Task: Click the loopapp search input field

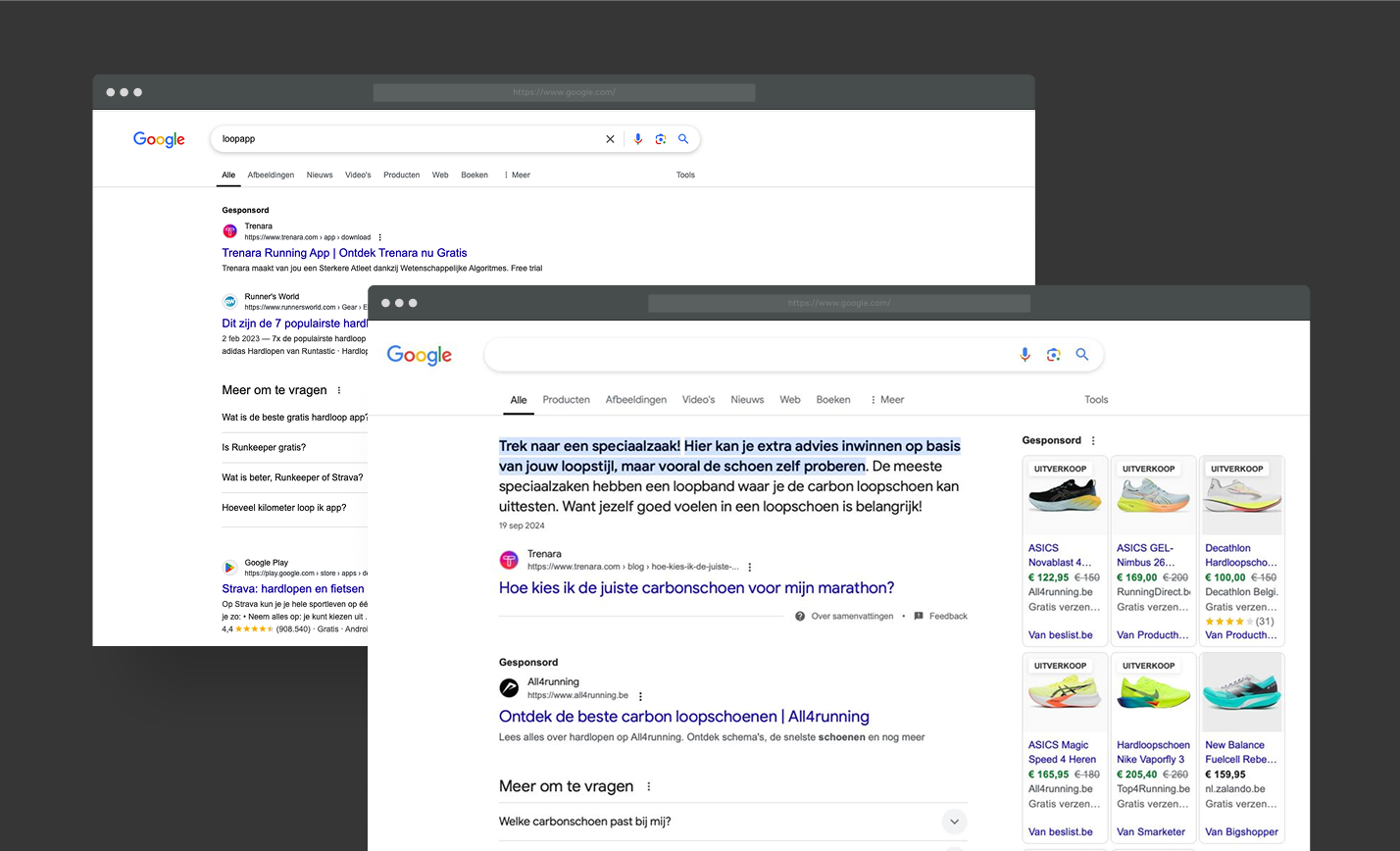Action: click(407, 139)
